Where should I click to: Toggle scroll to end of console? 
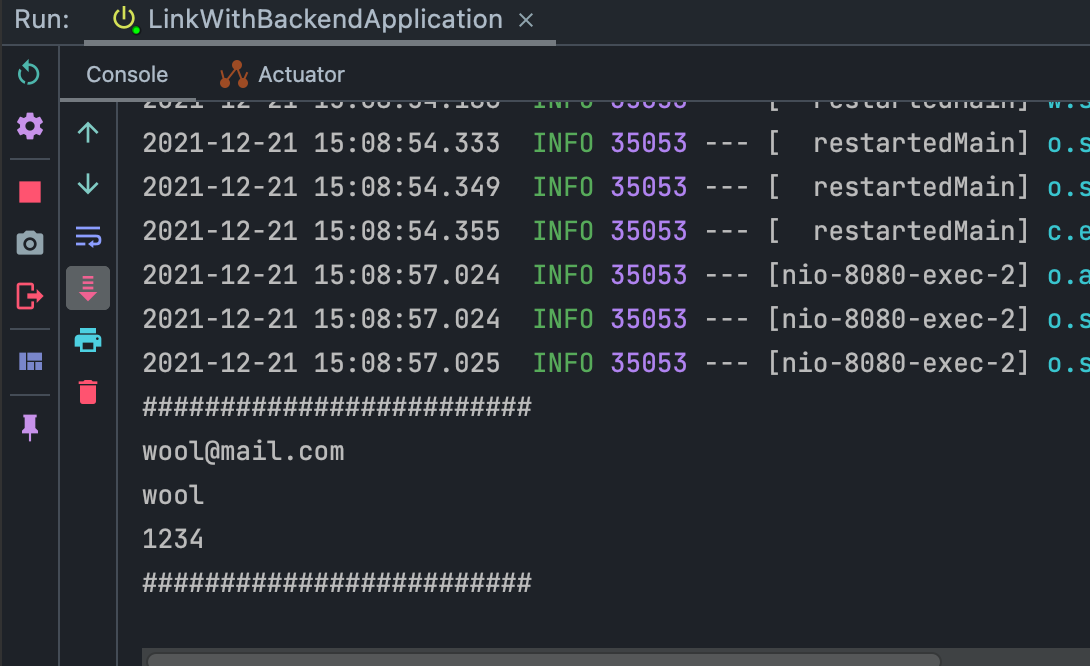(88, 288)
